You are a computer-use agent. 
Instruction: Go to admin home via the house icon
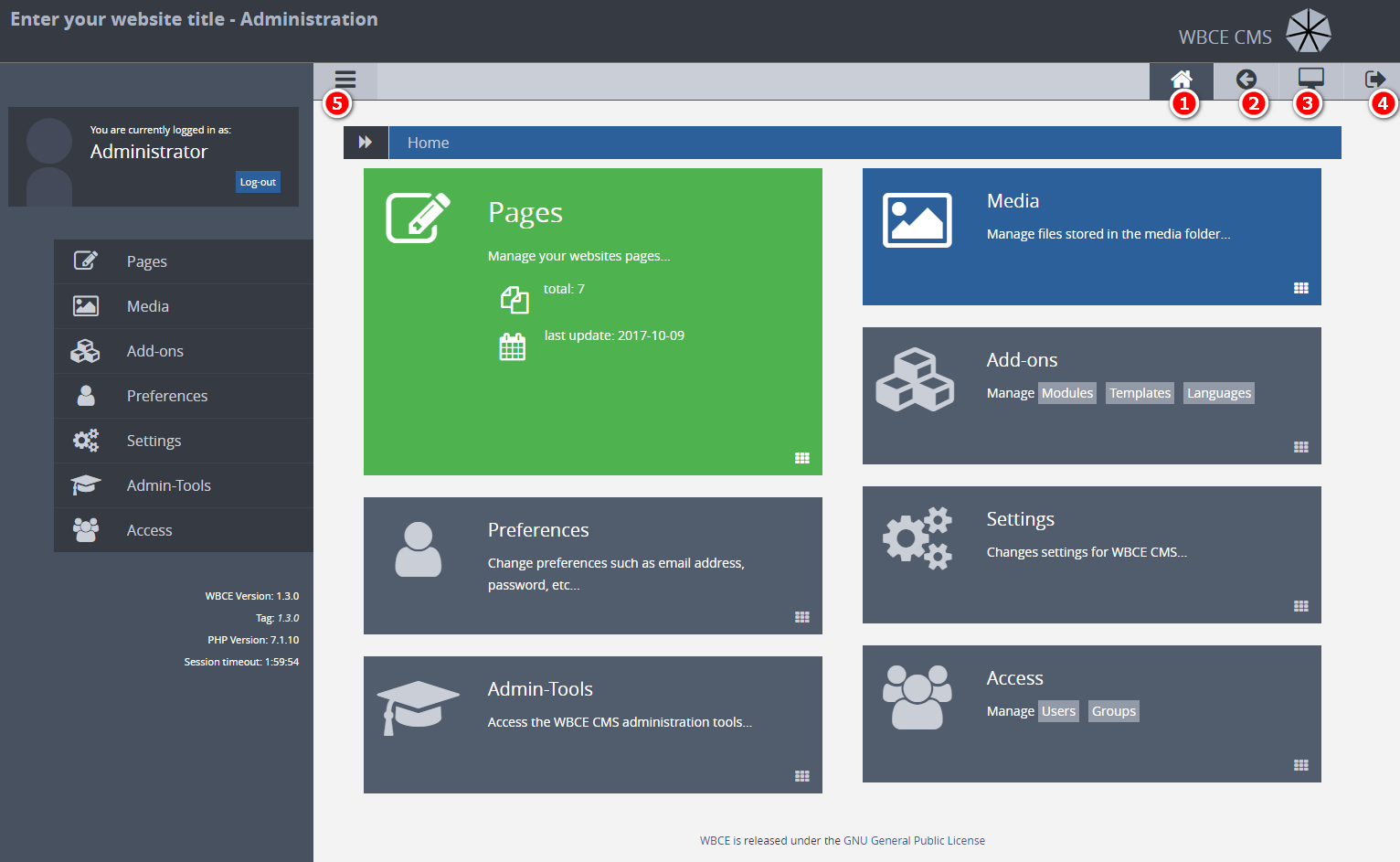pyautogui.click(x=1182, y=80)
